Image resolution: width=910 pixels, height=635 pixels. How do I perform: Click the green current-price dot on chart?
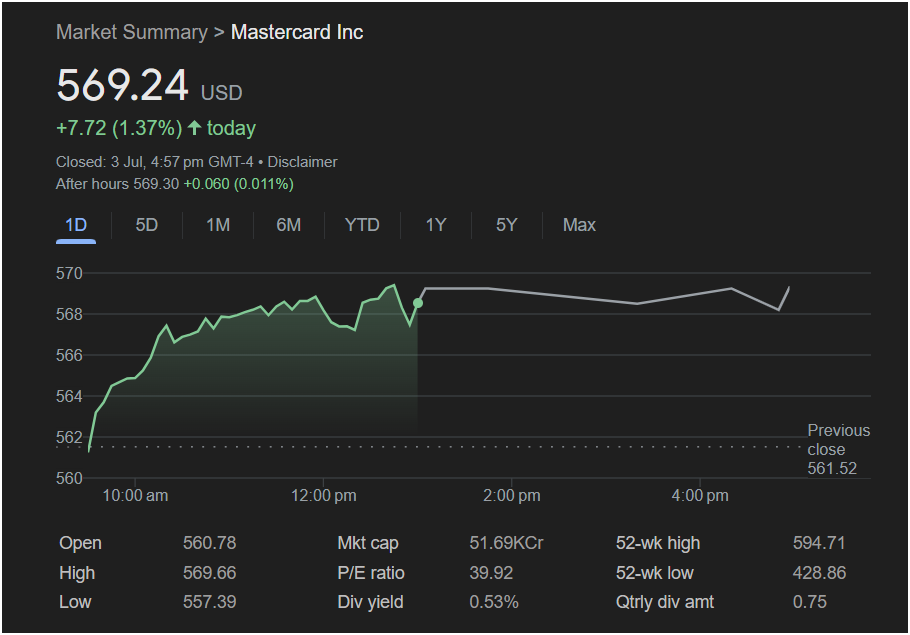click(418, 303)
